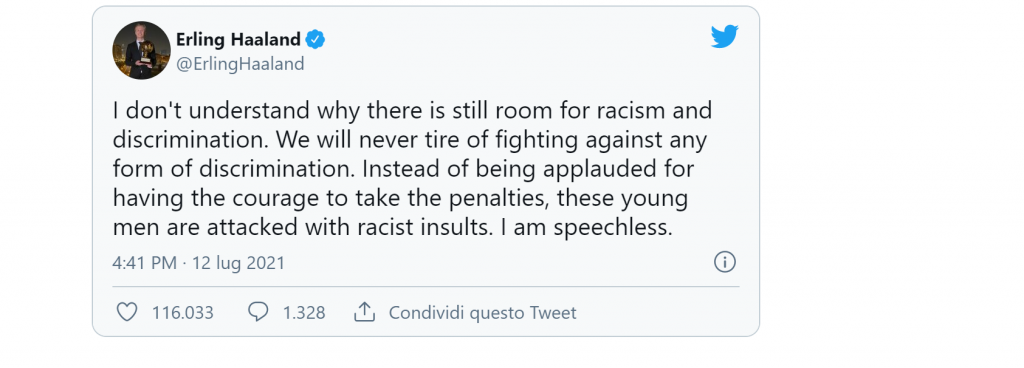
Task: Click the divider line above the like count
Action: (x=426, y=286)
